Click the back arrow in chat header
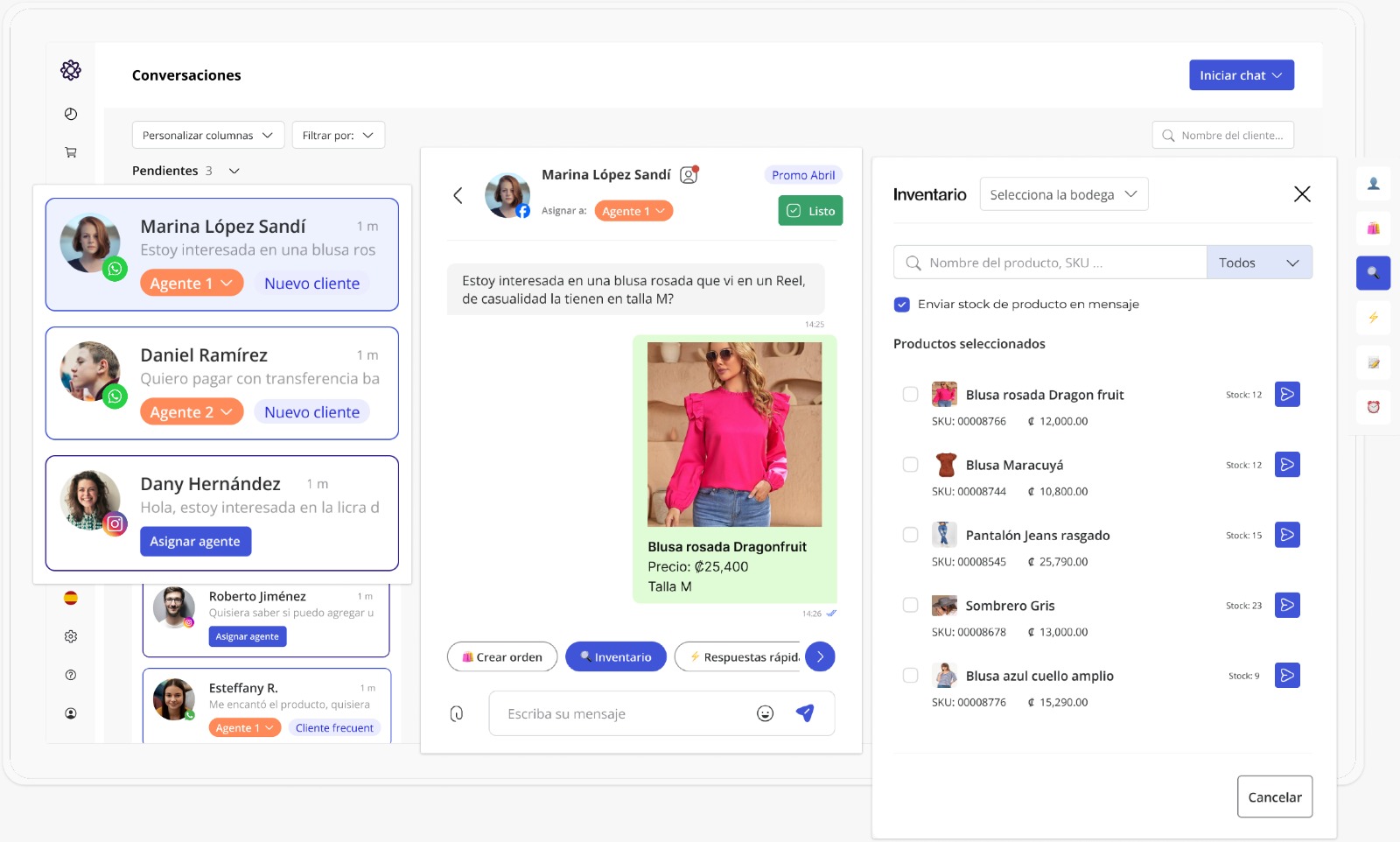 [x=458, y=195]
